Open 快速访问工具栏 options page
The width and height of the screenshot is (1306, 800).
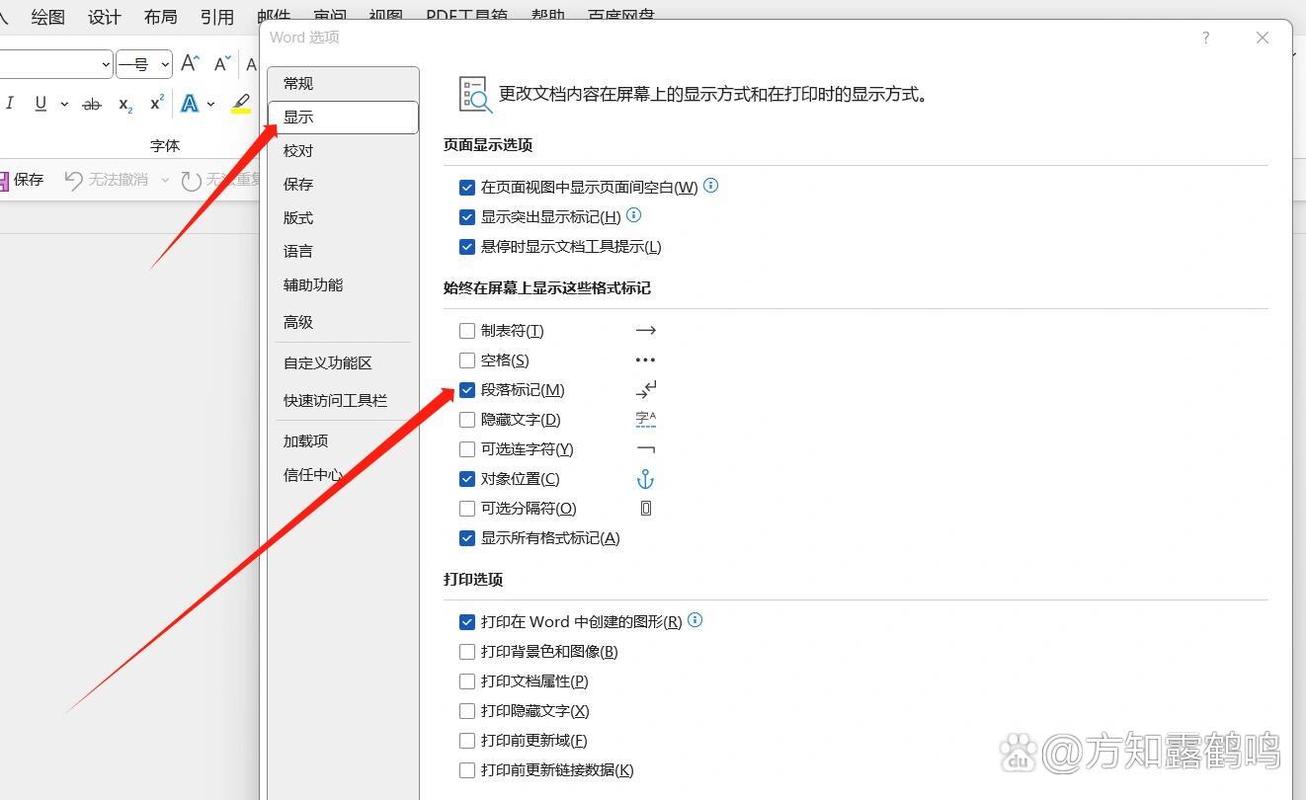(x=343, y=400)
